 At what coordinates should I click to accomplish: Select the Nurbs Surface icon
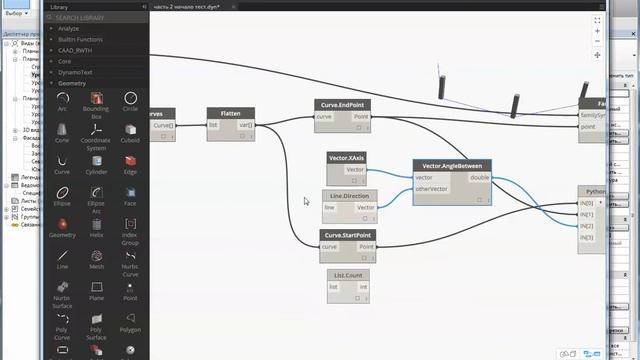(62, 287)
